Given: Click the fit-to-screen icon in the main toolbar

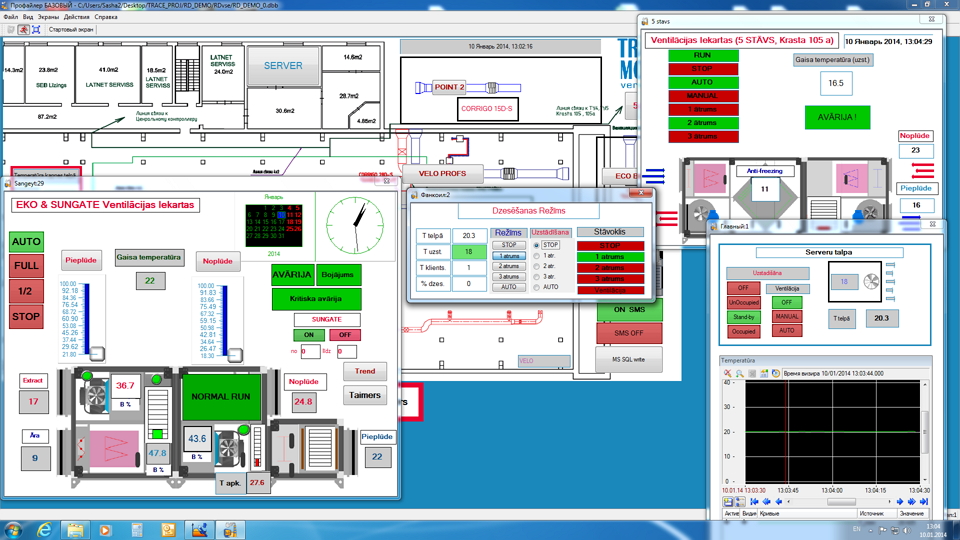Looking at the screenshot, I should [x=36, y=30].
